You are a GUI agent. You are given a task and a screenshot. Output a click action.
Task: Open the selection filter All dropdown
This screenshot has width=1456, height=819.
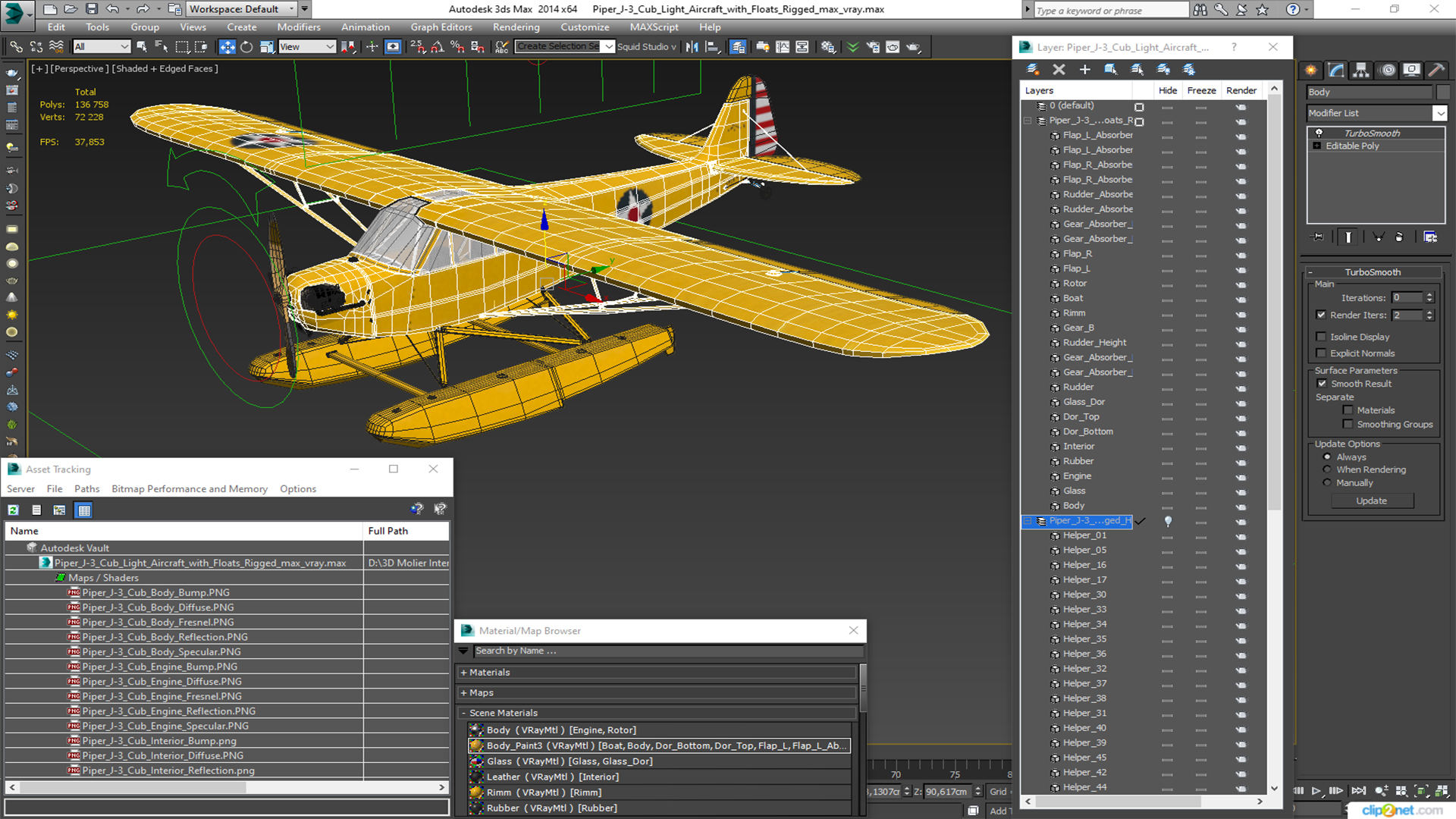coord(102,47)
